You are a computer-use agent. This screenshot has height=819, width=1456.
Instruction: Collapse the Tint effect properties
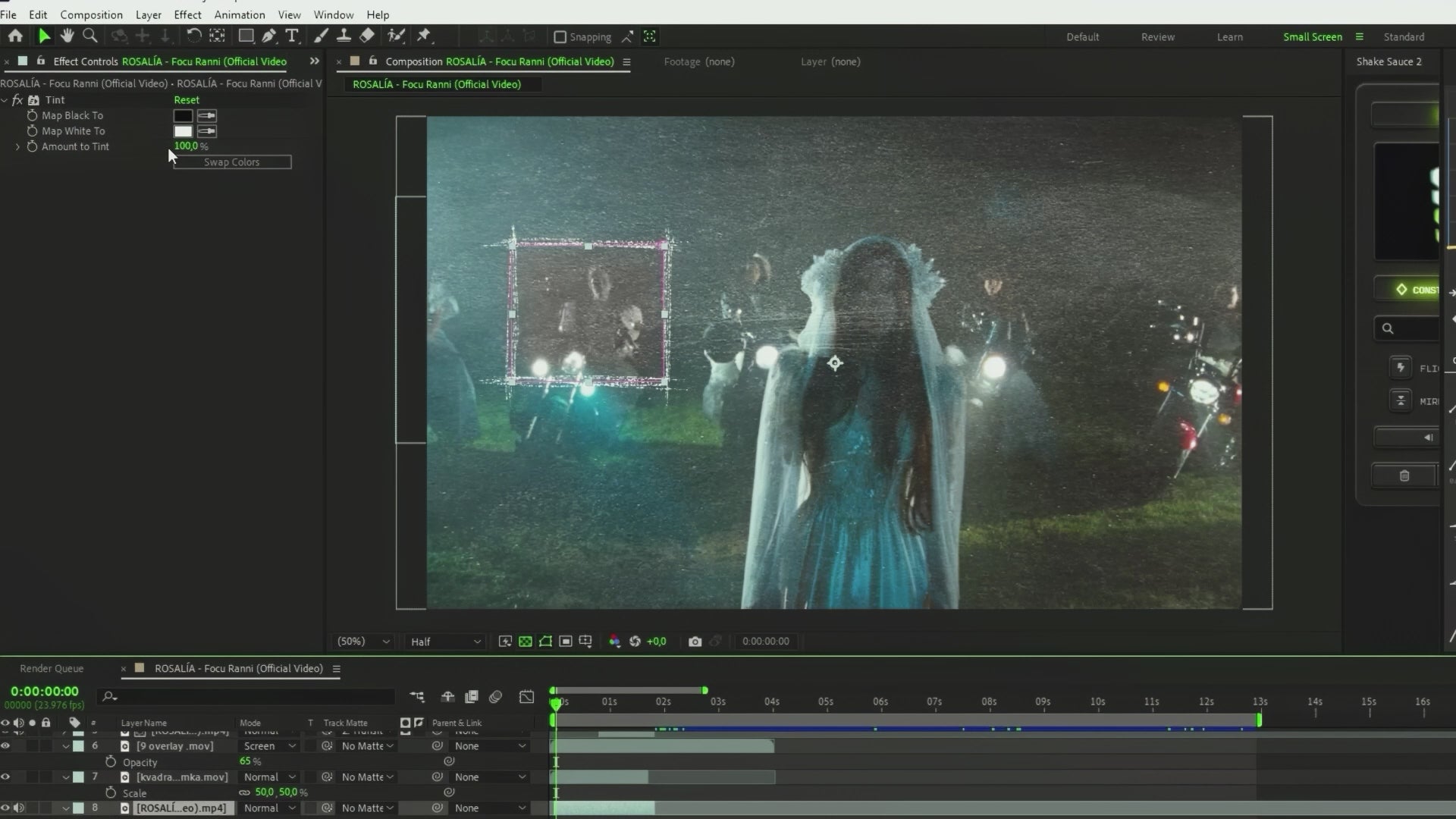coord(5,100)
